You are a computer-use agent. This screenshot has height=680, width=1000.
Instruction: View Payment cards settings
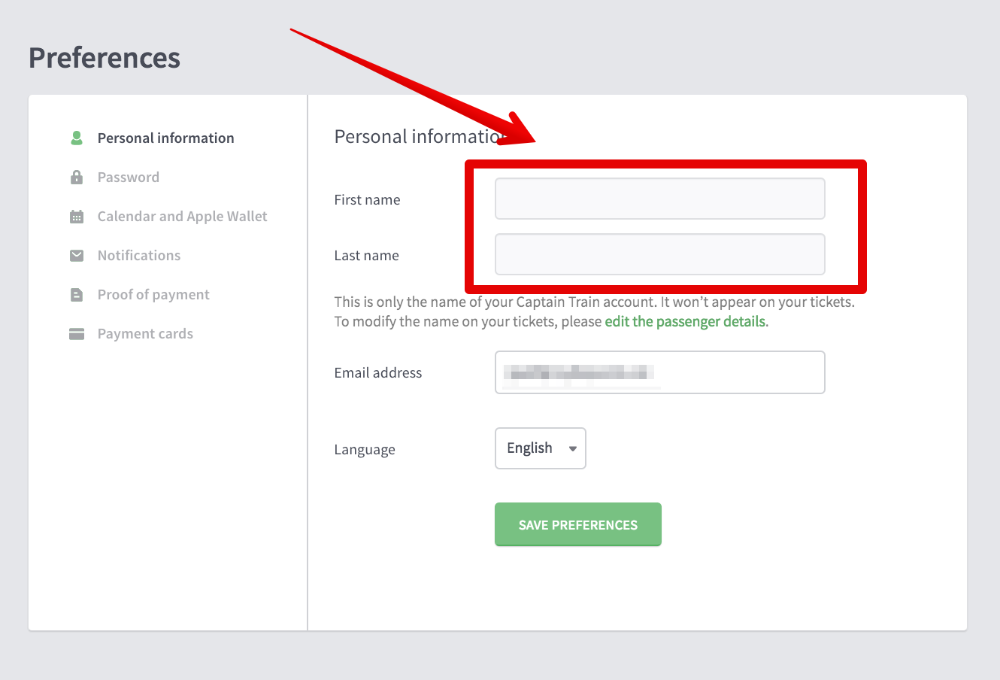[x=145, y=334]
